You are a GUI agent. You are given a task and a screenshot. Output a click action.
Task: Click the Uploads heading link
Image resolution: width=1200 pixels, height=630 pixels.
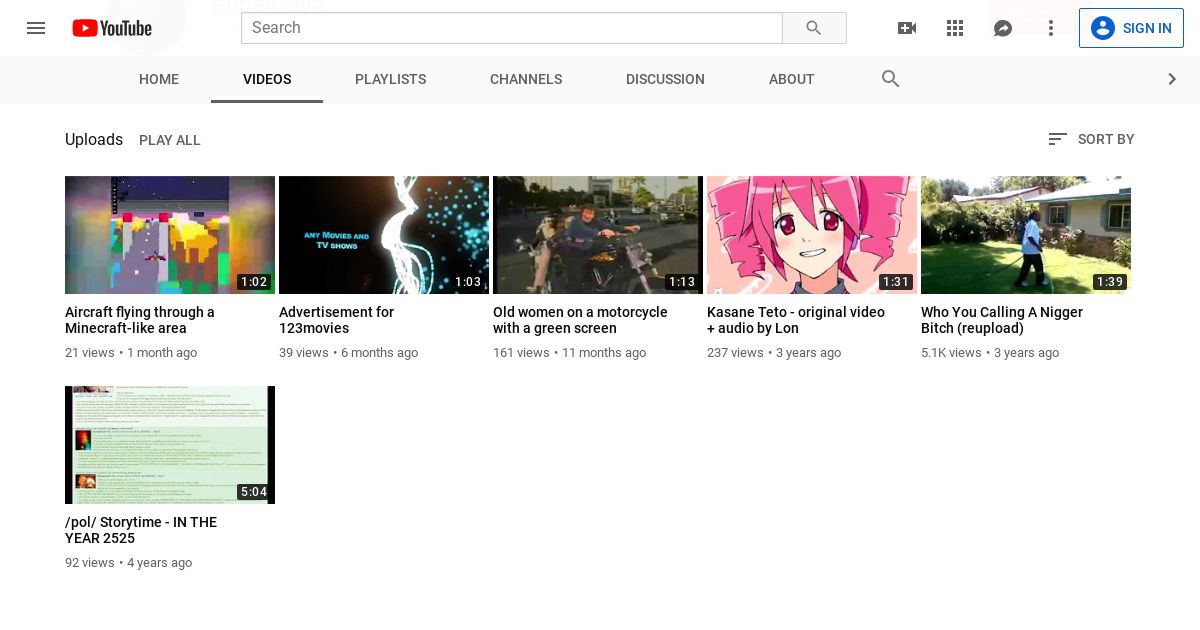point(94,140)
